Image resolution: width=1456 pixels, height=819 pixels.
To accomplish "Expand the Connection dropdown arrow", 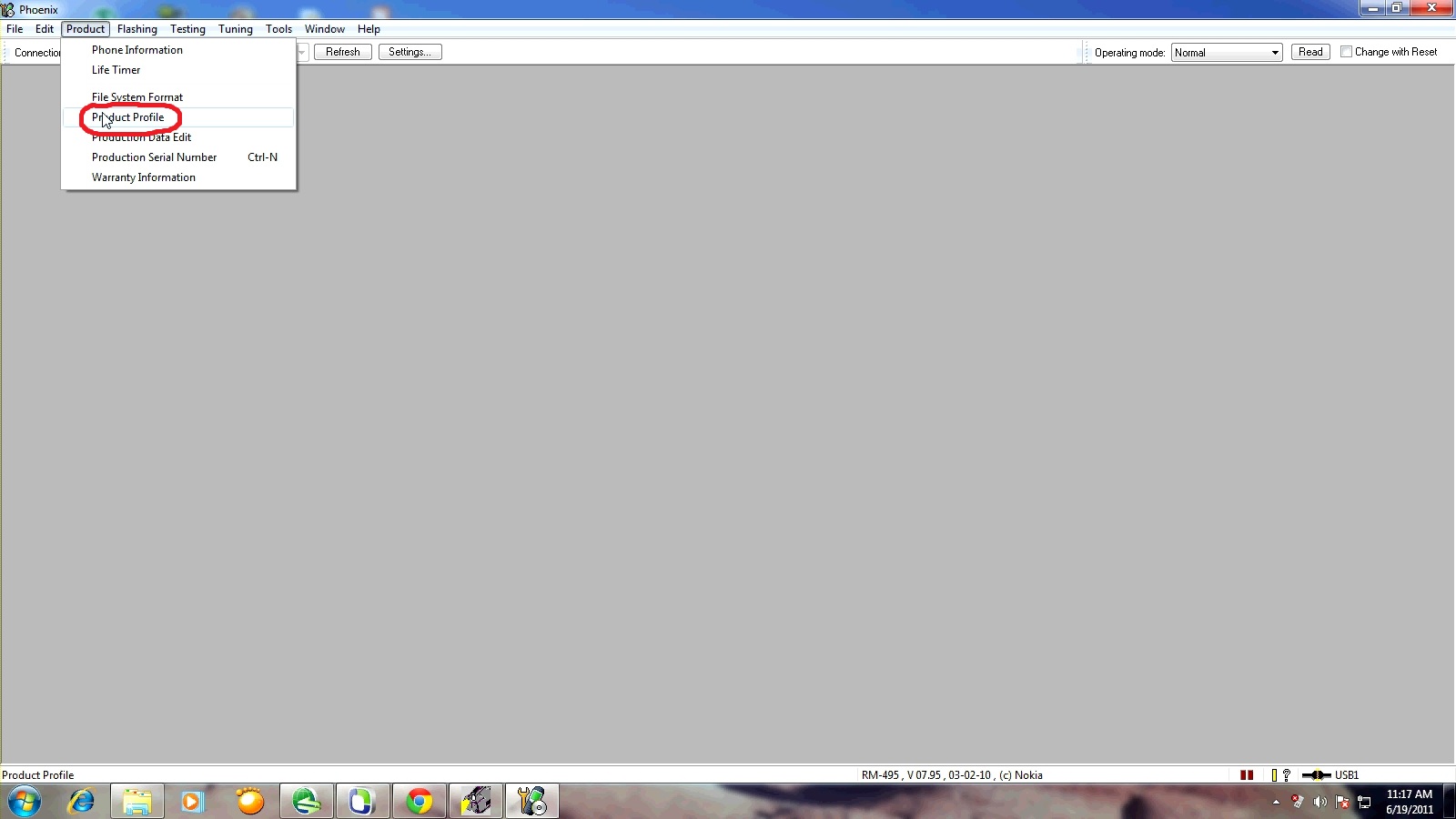I will pos(302,52).
